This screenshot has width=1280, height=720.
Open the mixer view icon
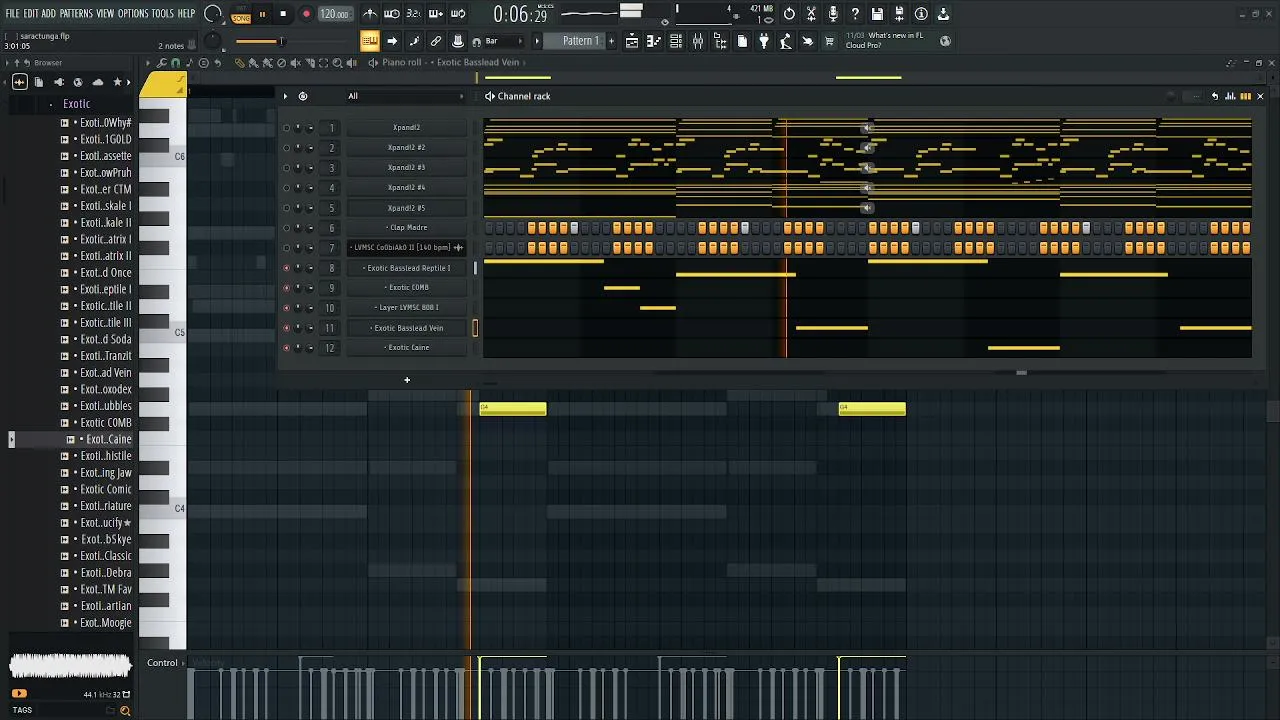pos(698,41)
